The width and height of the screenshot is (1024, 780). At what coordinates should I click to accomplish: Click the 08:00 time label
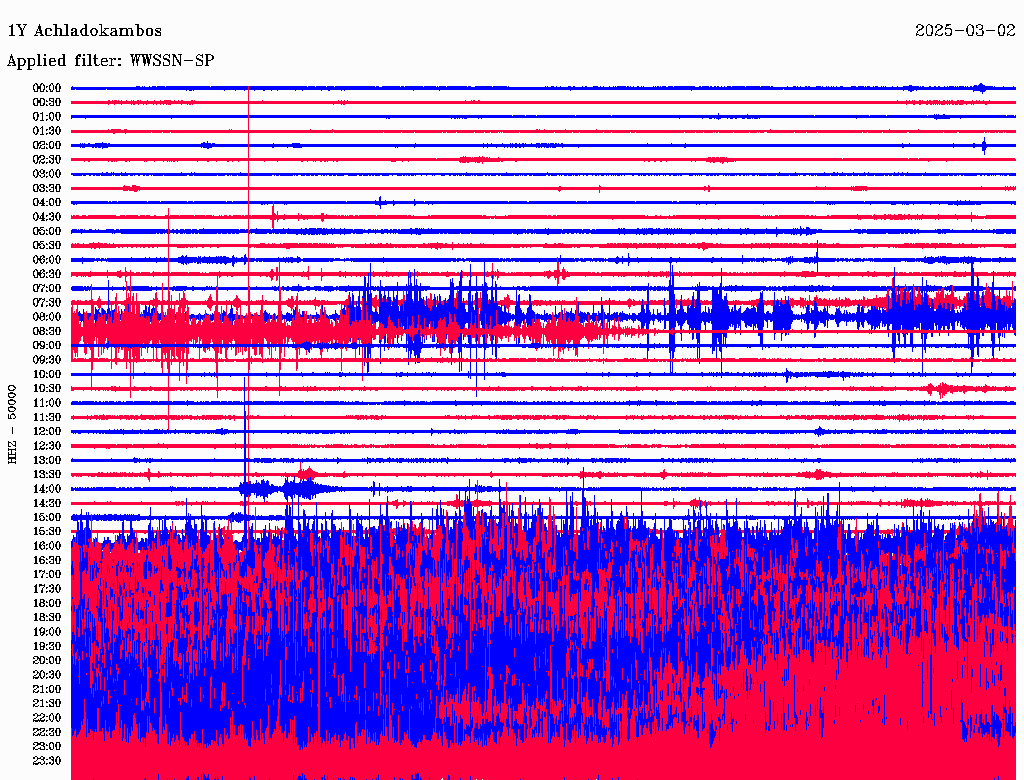[x=47, y=317]
